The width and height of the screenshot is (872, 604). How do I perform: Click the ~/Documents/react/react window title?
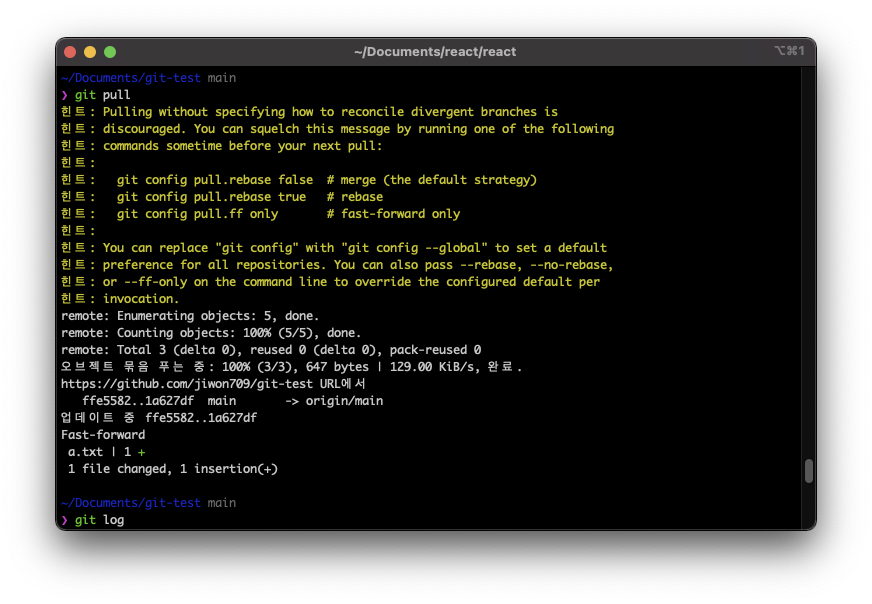point(435,52)
